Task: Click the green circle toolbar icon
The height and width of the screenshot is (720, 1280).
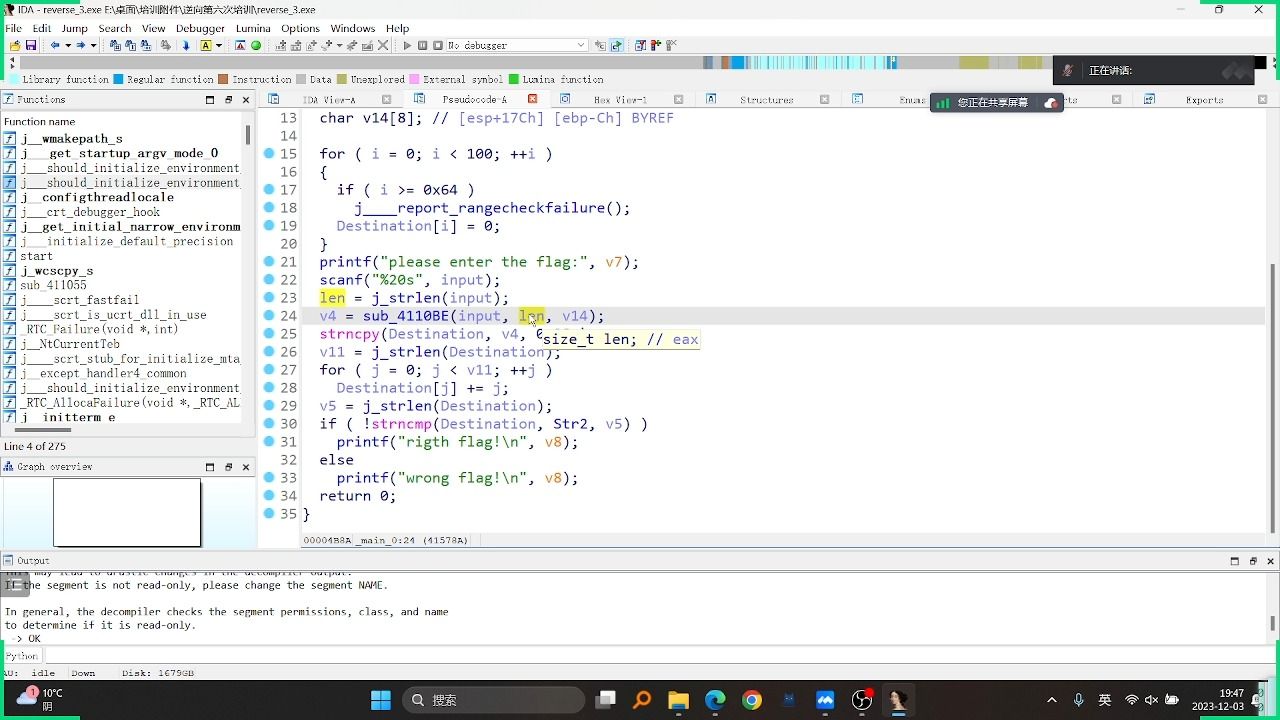Action: pos(256,45)
